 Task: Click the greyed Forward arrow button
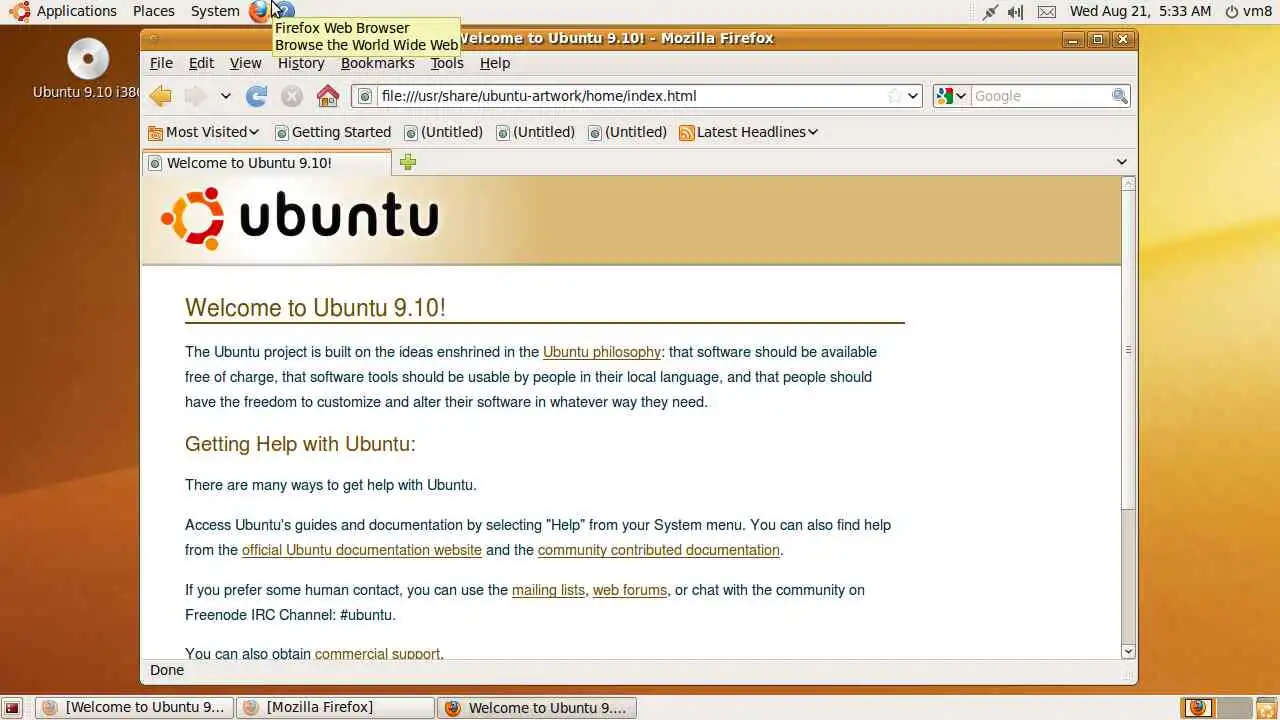pos(195,96)
